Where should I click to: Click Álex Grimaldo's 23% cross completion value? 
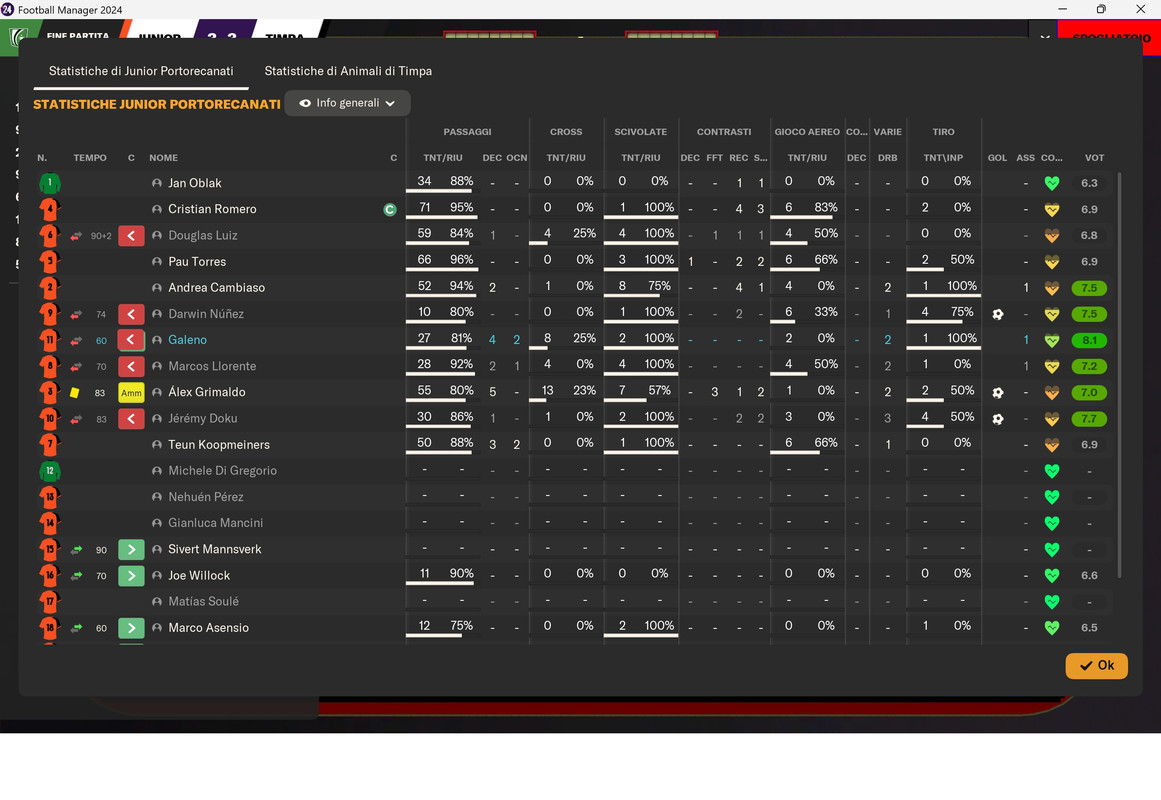tap(584, 390)
